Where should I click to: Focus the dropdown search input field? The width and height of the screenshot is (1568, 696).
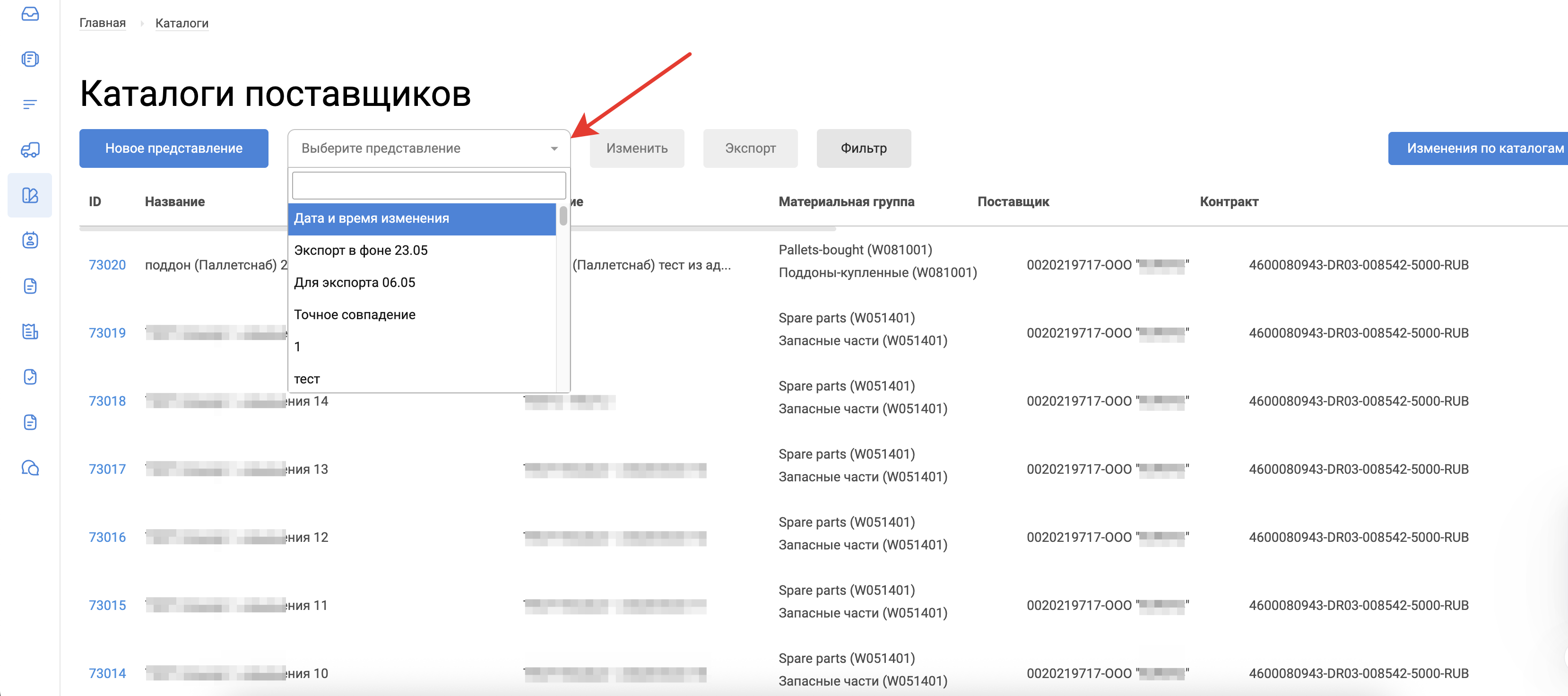coord(429,185)
